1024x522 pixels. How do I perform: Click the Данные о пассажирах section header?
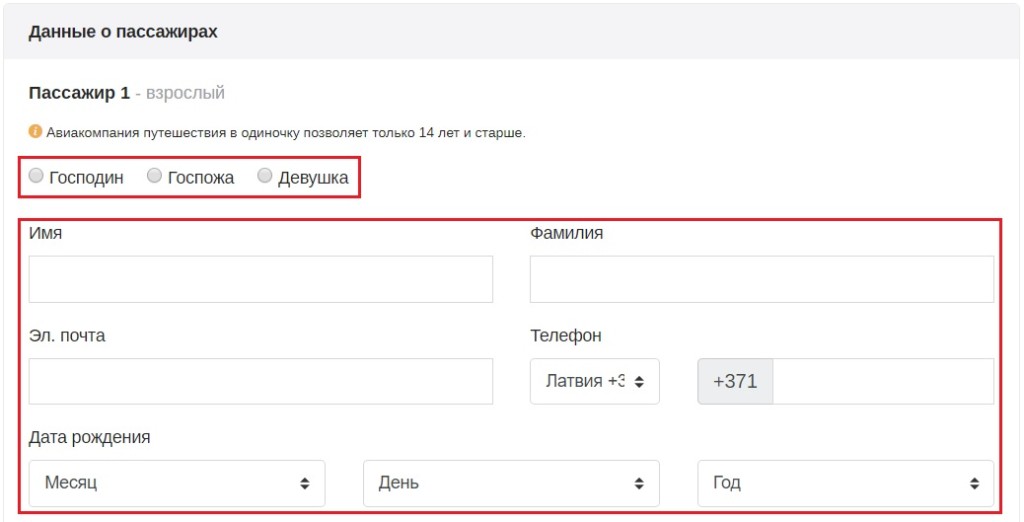123,32
